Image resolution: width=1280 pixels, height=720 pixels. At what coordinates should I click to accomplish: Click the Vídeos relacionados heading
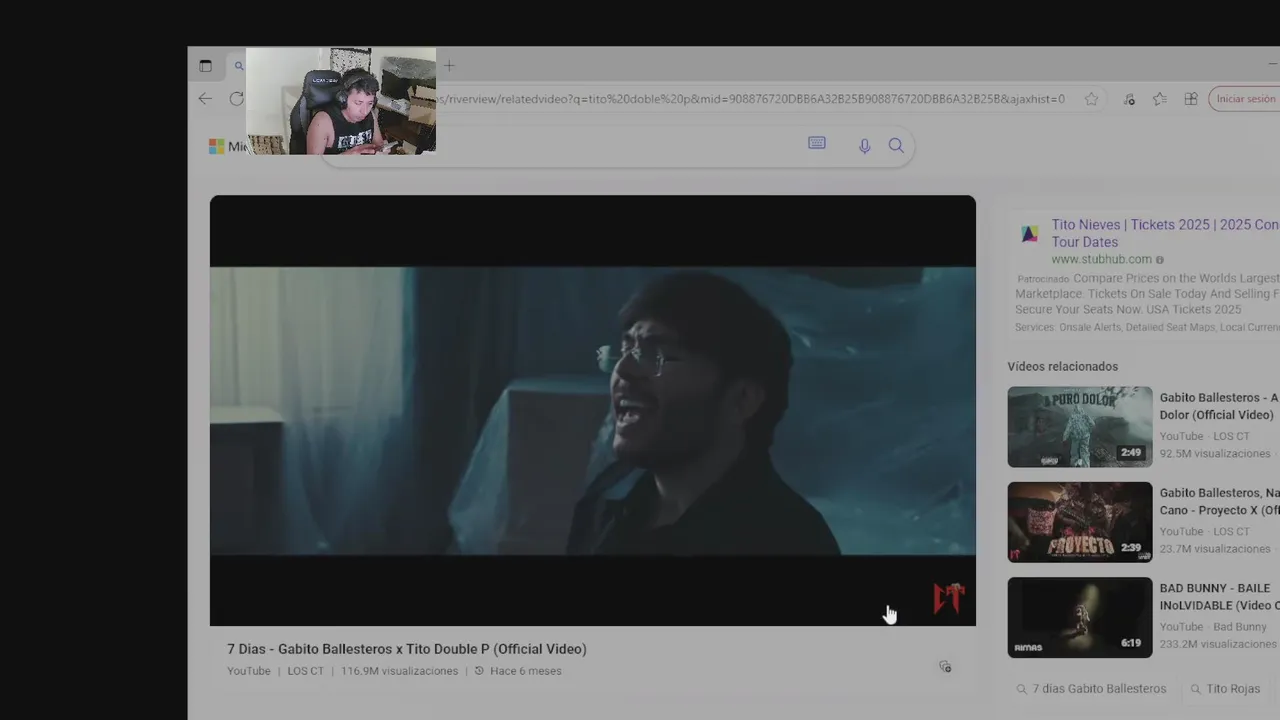(1063, 367)
